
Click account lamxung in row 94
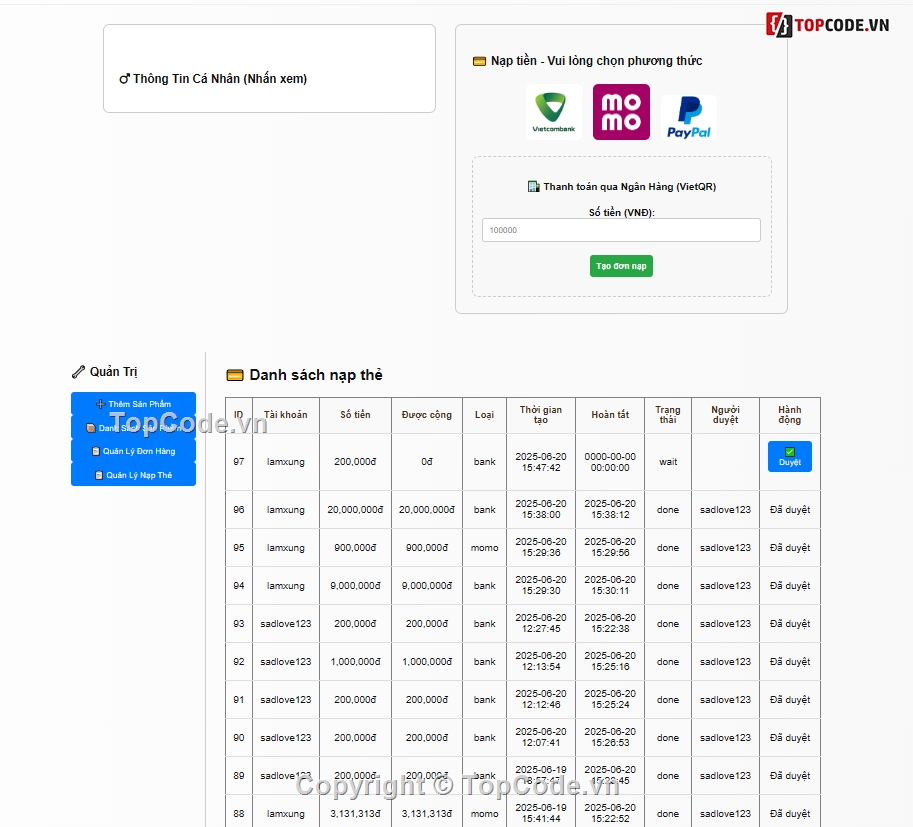[286, 586]
